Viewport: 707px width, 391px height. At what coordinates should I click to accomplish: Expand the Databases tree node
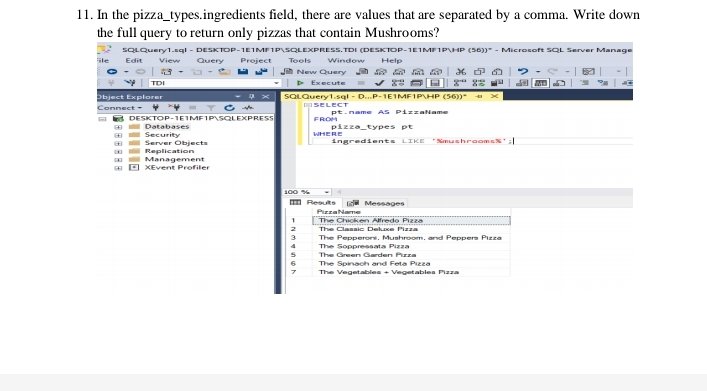point(118,127)
